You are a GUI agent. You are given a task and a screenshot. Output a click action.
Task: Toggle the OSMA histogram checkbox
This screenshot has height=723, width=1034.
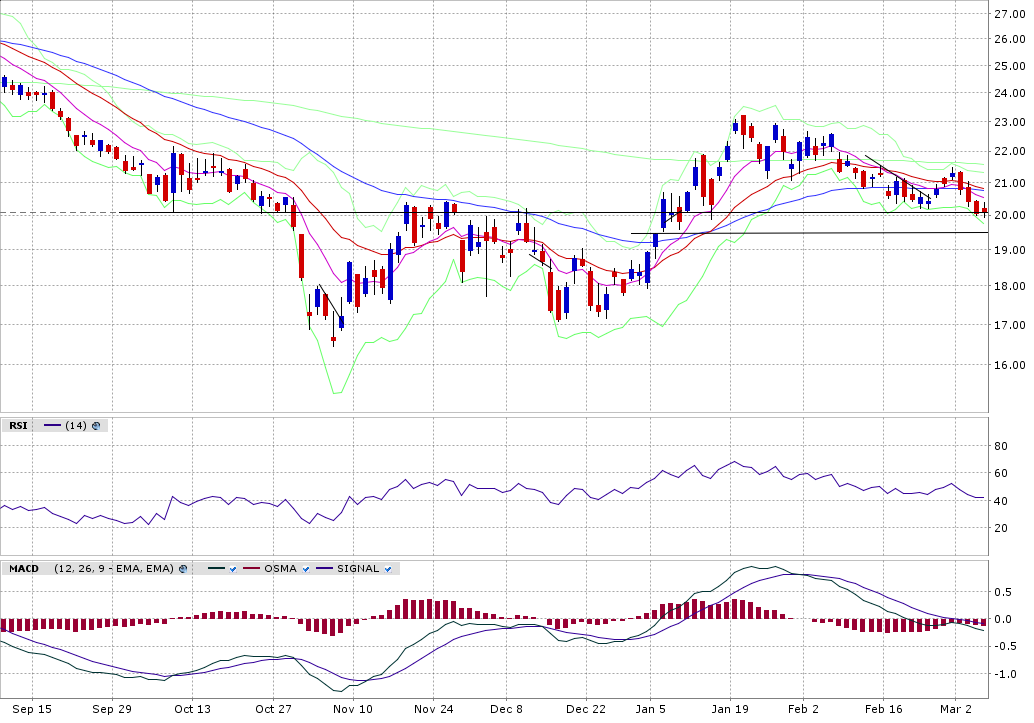(x=306, y=569)
